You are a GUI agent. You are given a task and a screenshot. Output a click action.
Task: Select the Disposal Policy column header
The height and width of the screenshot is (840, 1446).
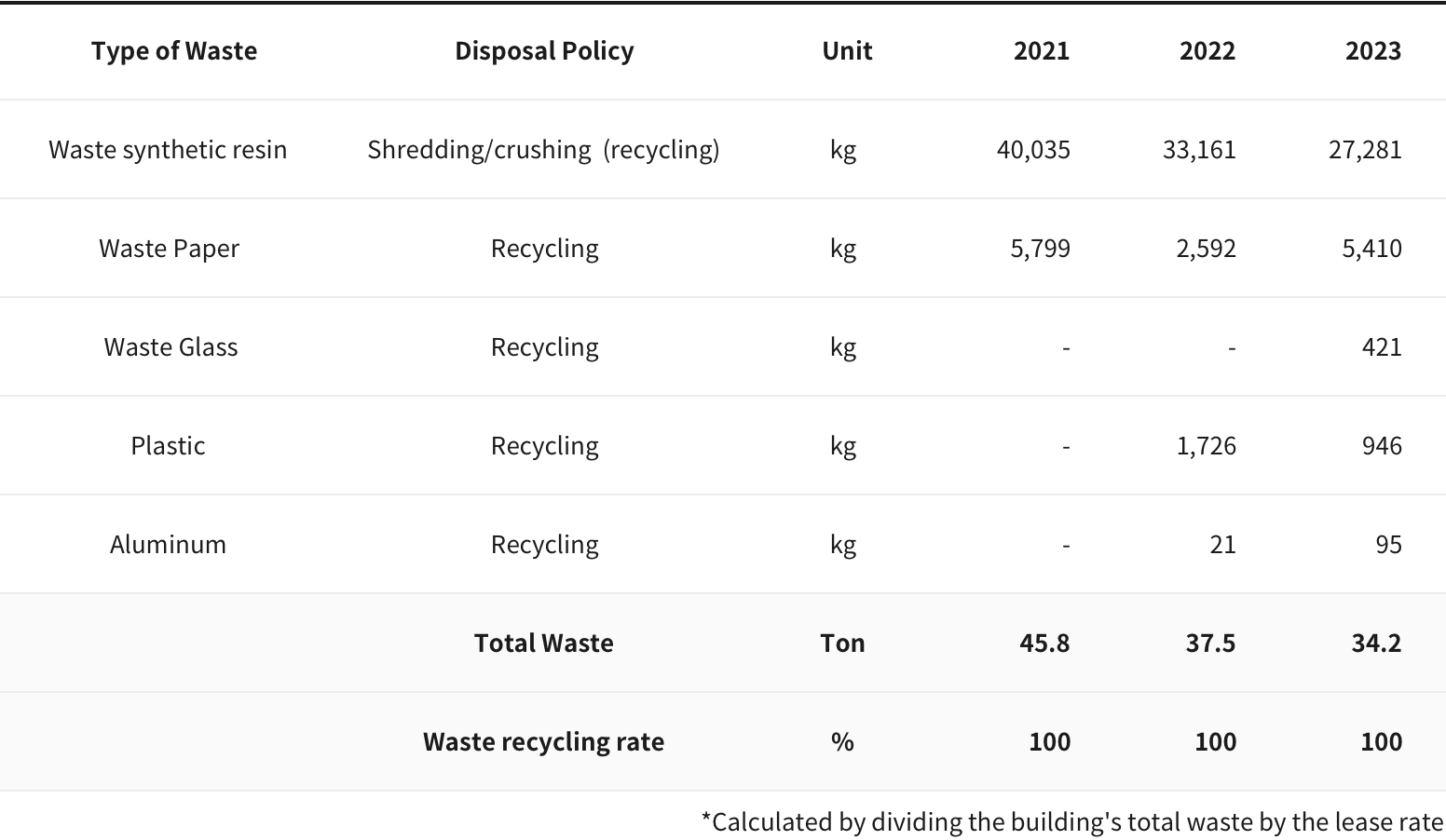[544, 50]
